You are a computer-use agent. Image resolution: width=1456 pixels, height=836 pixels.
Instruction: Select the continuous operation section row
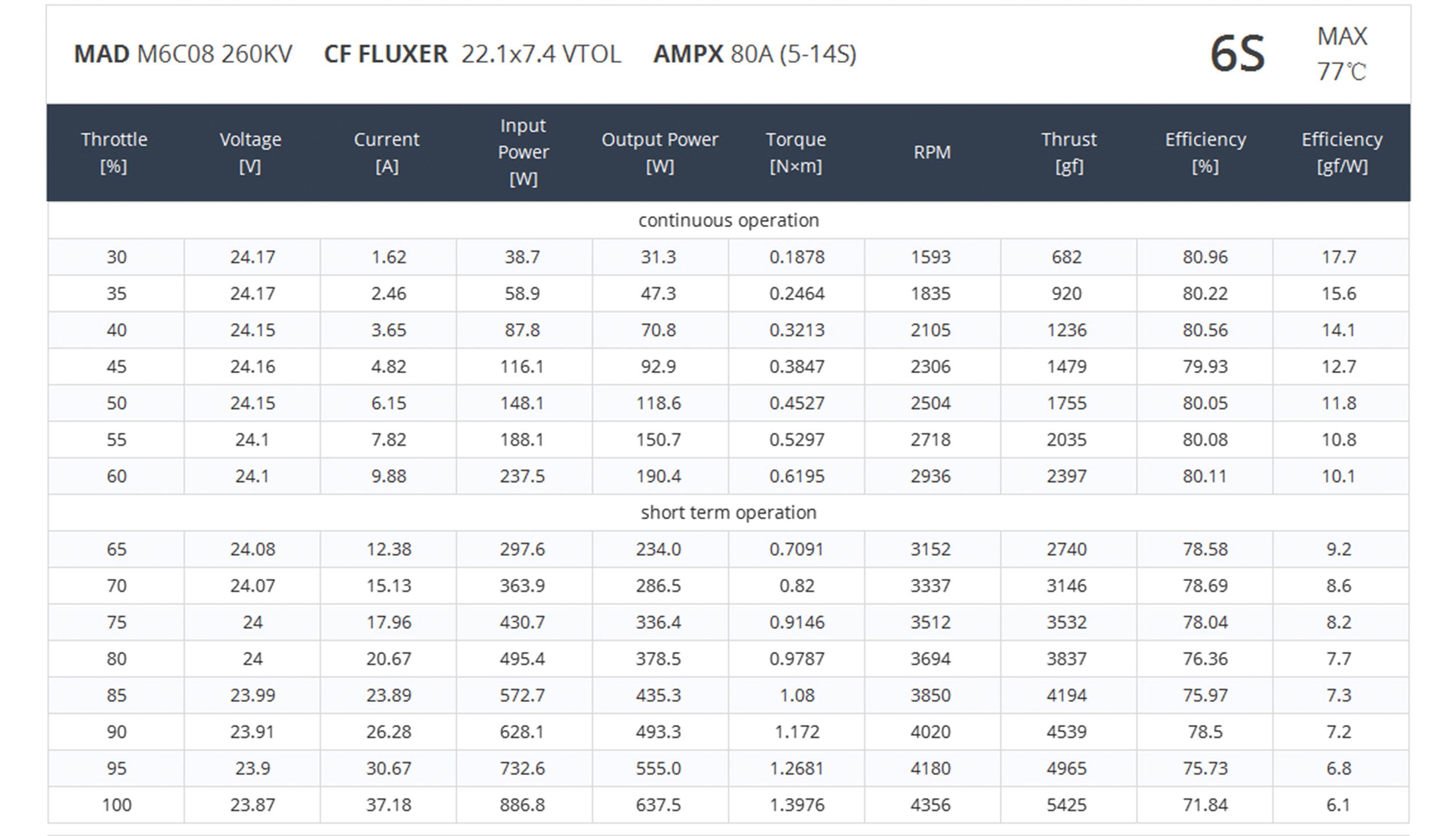[x=728, y=221]
